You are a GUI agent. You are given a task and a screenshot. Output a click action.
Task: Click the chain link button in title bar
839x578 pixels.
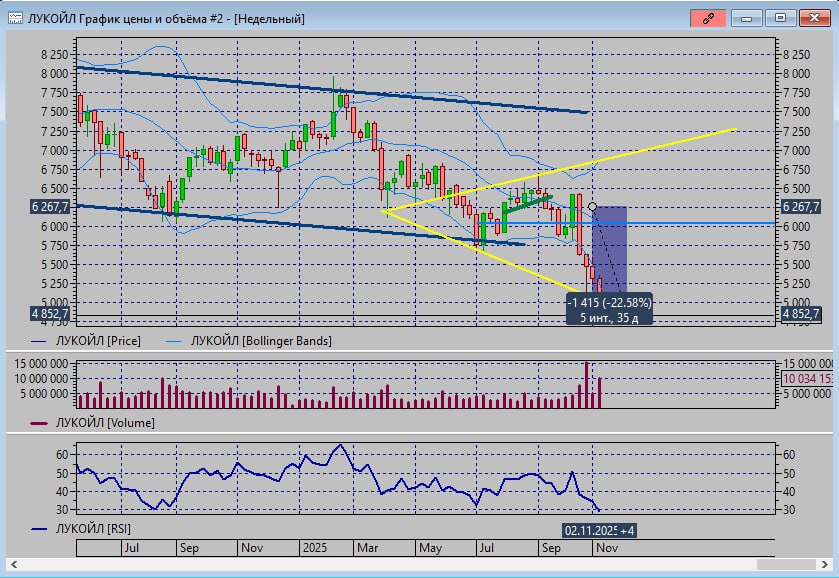click(707, 18)
